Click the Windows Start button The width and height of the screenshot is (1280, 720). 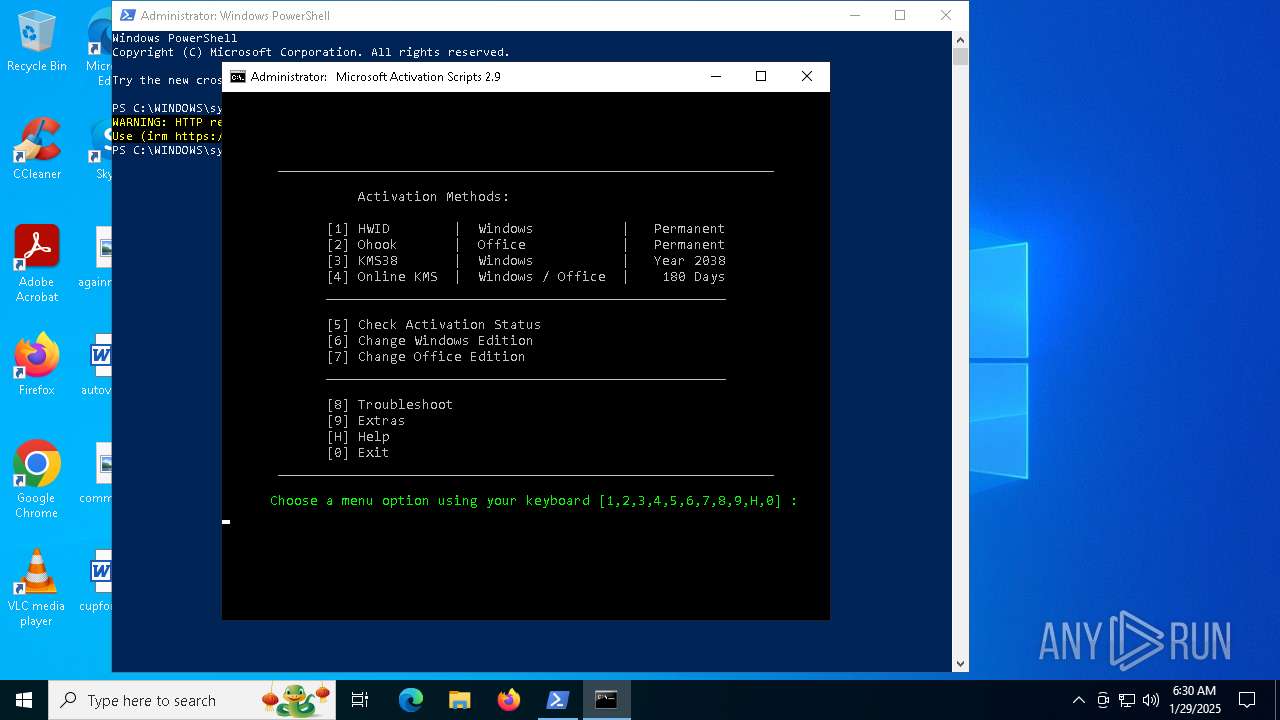click(24, 700)
